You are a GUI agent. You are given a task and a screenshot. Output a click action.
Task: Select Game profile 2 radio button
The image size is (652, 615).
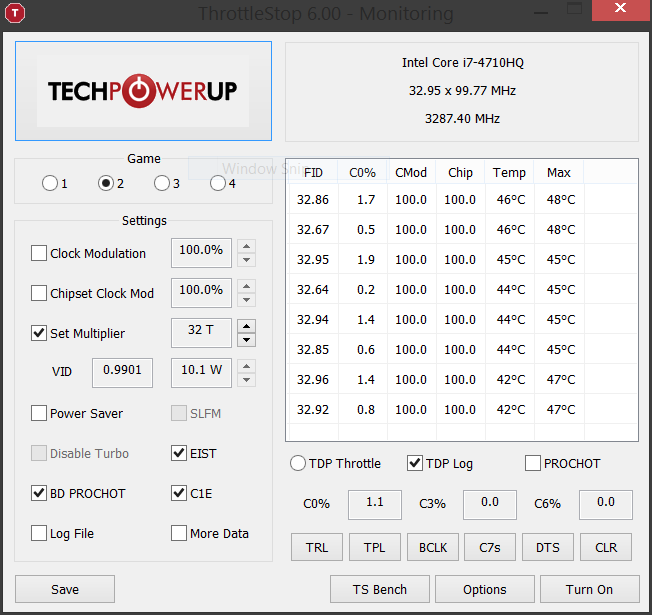[x=106, y=183]
